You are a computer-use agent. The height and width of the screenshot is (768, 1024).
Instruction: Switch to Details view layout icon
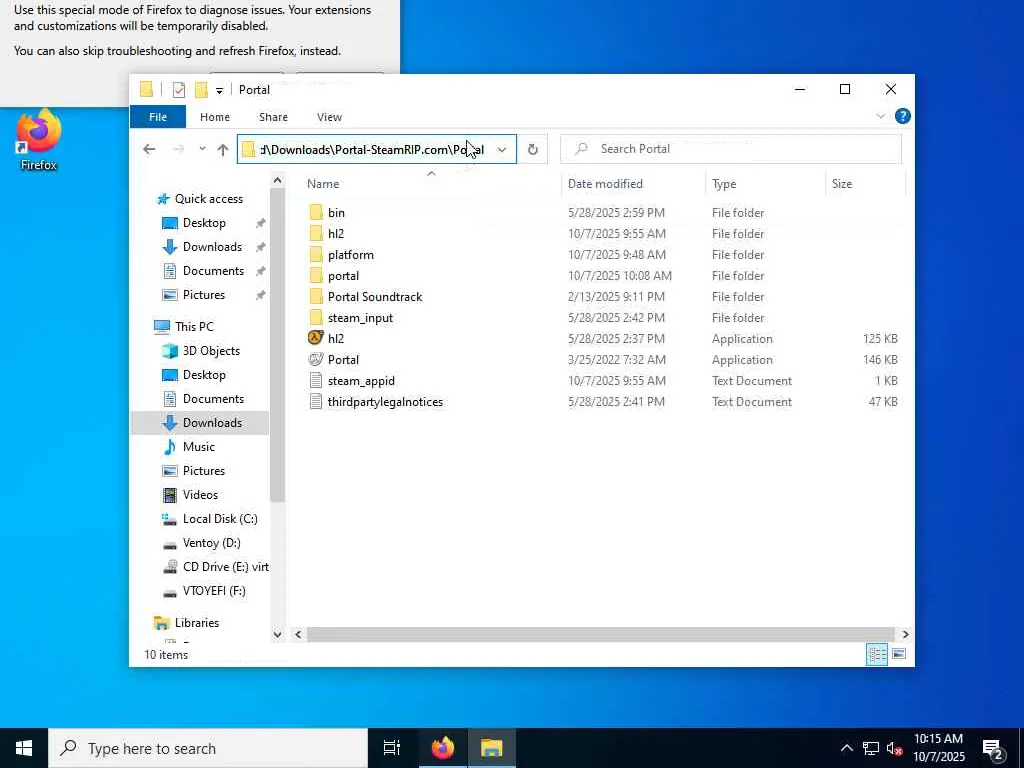click(x=876, y=654)
